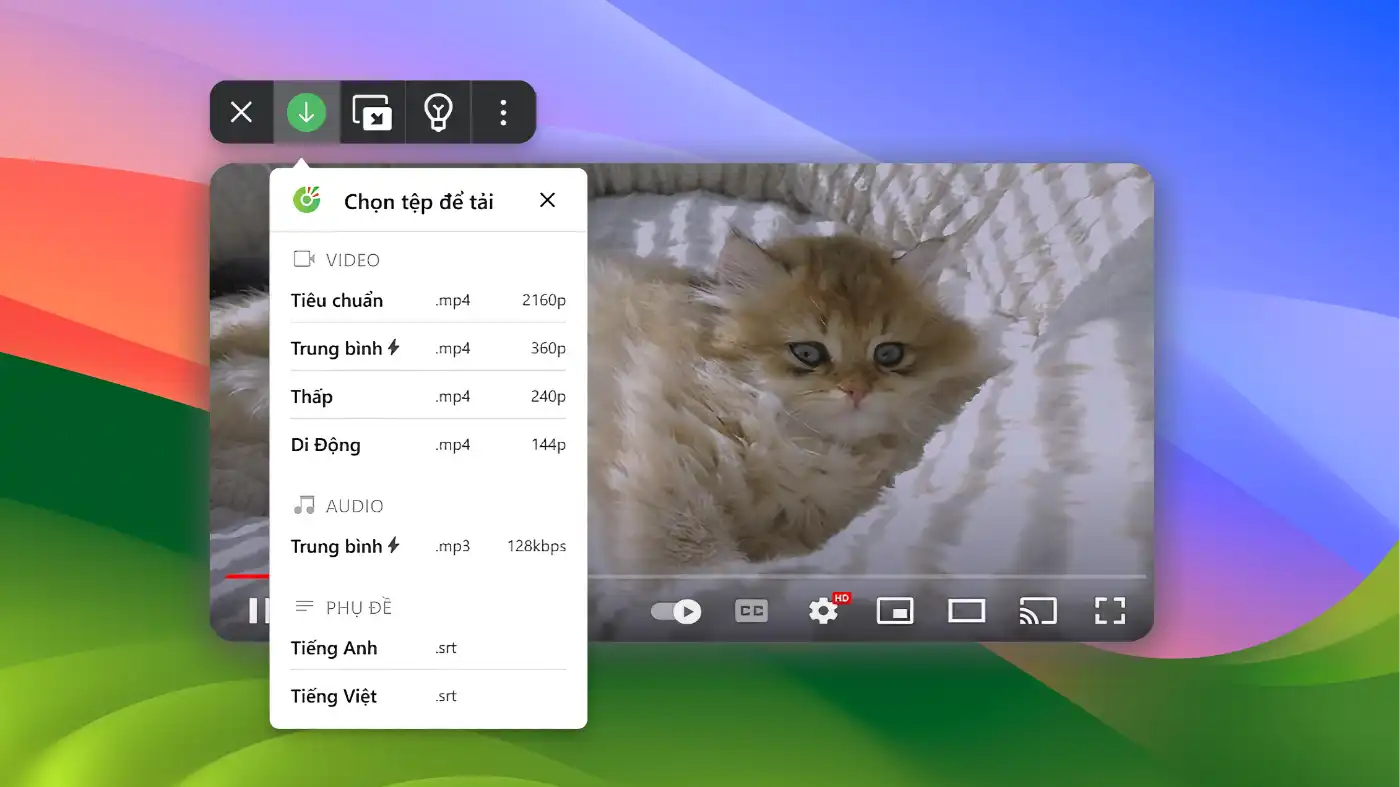This screenshot has height=787, width=1400.
Task: Enter fullscreen mode in video player
Action: 1110,611
